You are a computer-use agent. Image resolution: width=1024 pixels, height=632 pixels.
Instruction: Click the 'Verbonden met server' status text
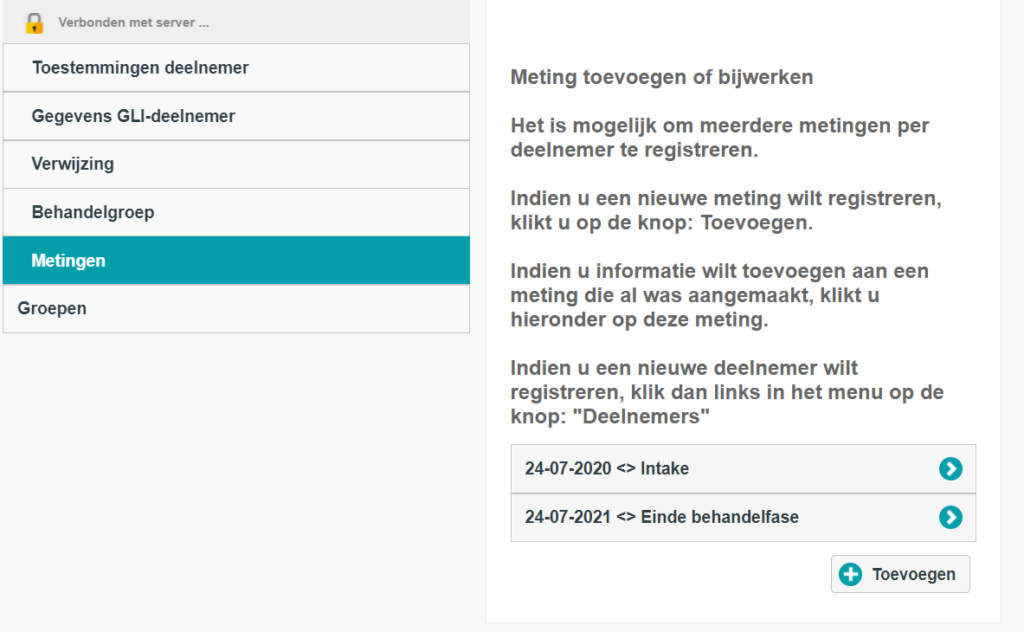point(133,22)
